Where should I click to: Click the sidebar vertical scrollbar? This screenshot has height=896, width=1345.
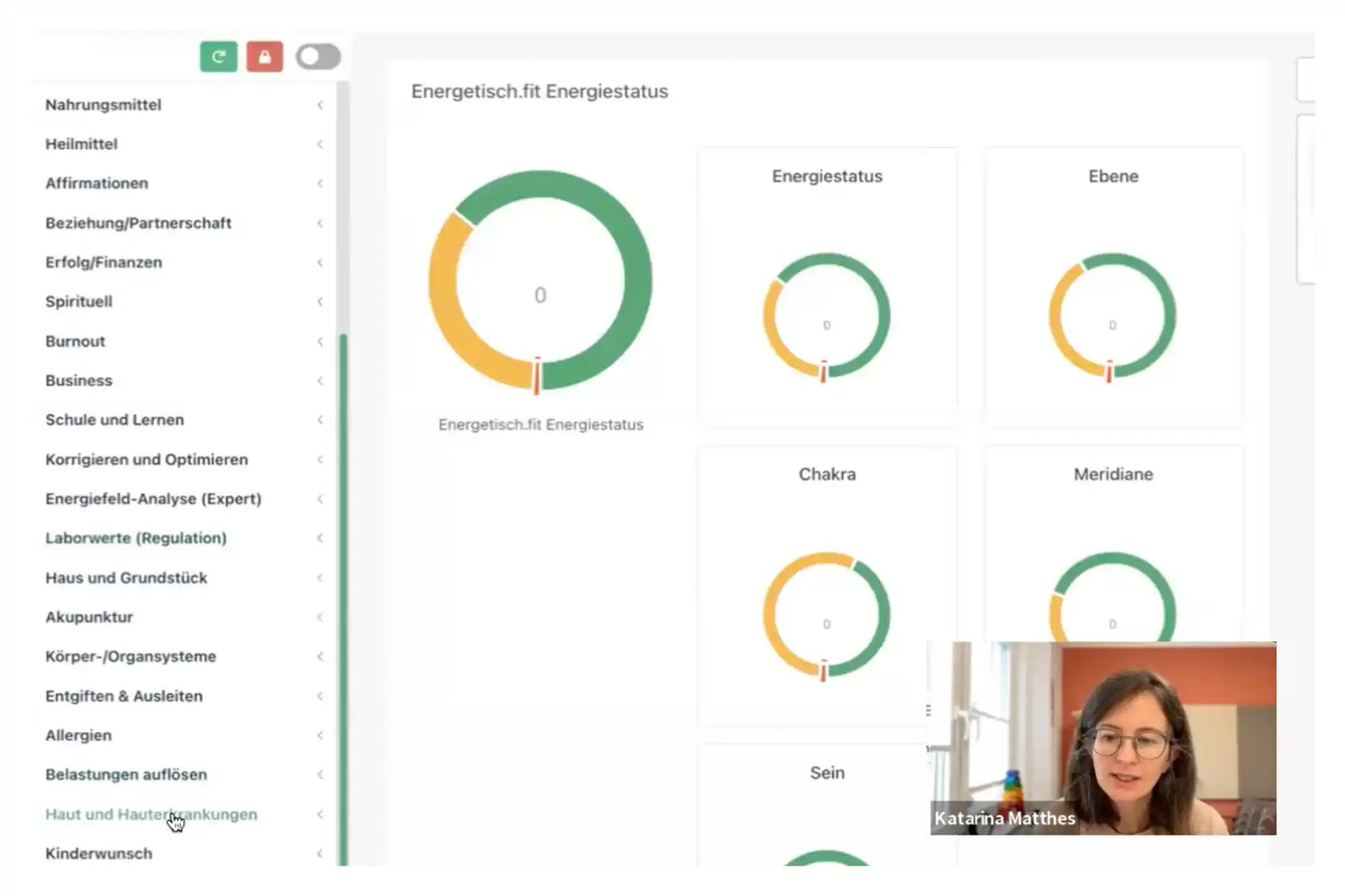click(343, 595)
